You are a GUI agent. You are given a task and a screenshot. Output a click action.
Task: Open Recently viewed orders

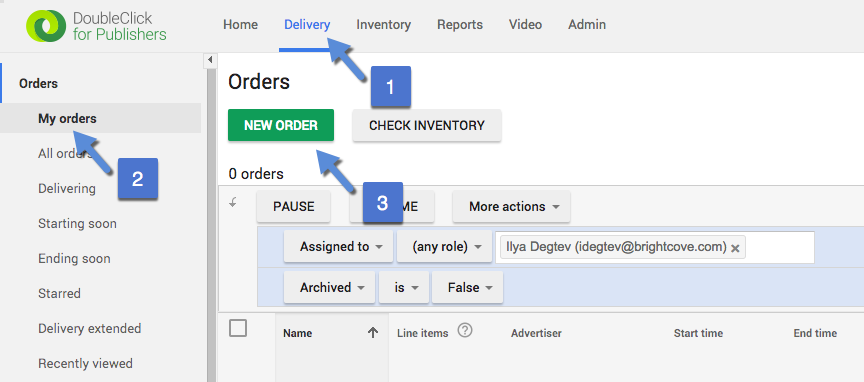(85, 364)
